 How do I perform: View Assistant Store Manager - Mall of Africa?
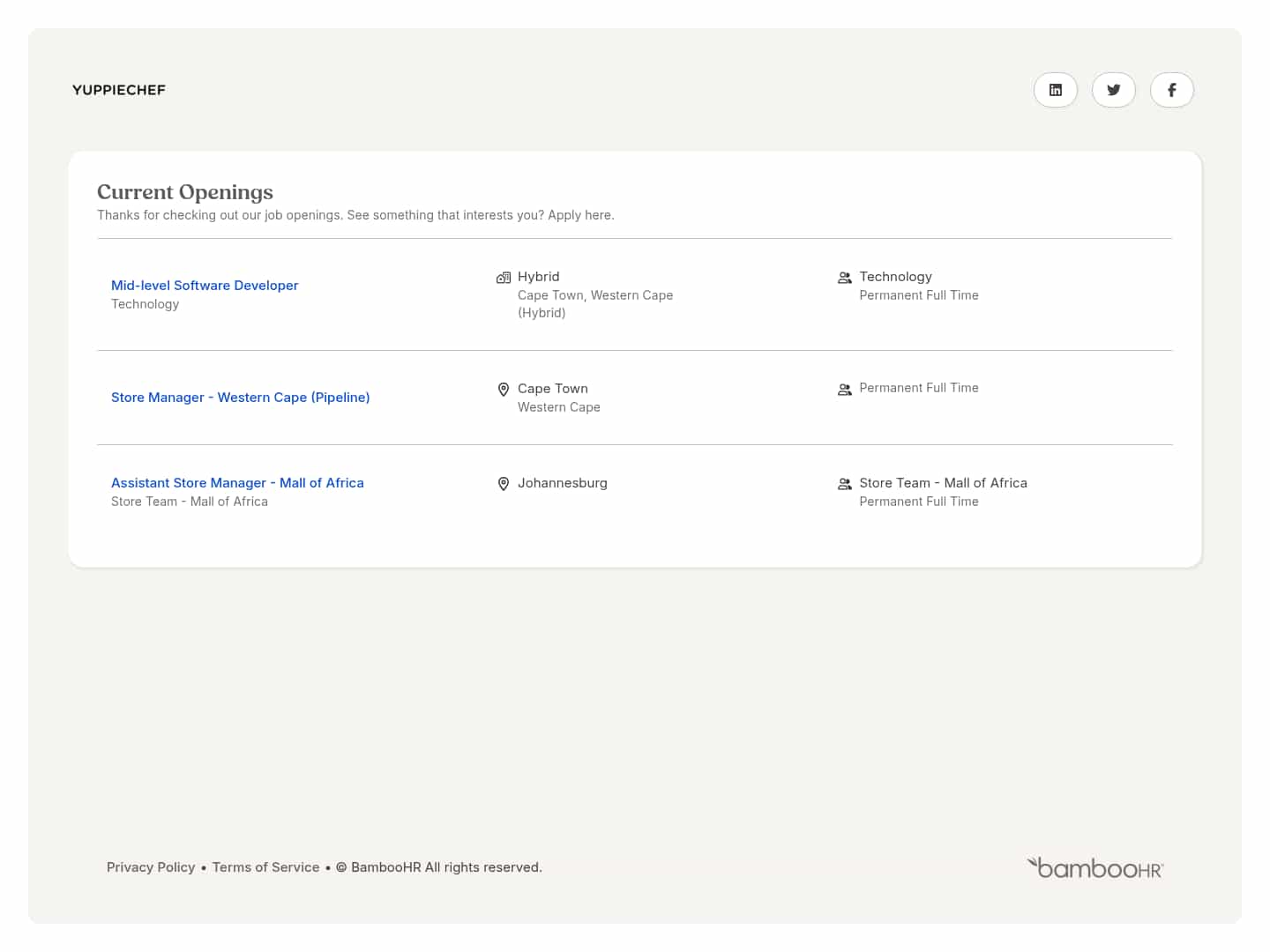click(237, 483)
